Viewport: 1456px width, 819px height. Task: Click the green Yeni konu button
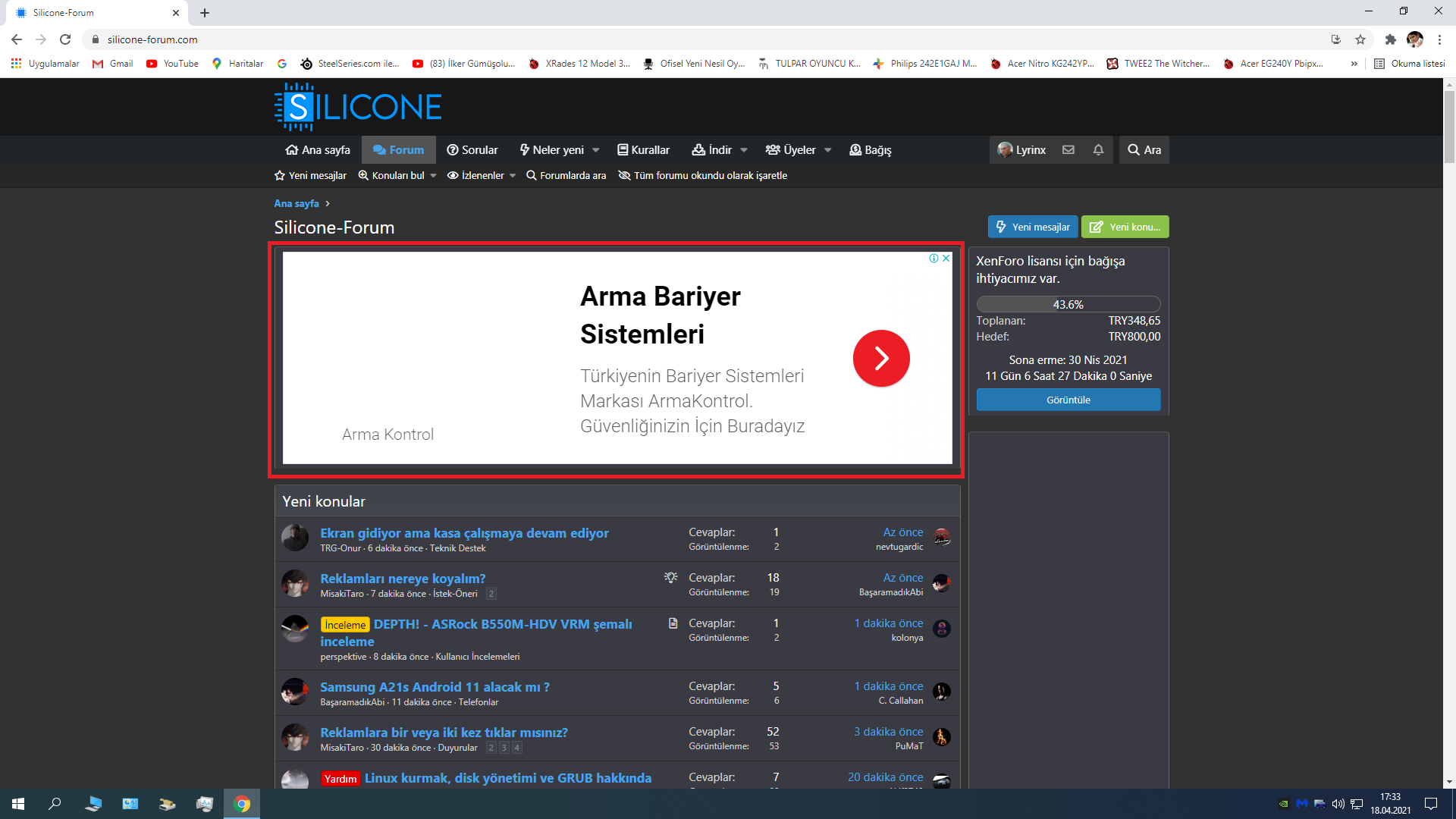1125,227
